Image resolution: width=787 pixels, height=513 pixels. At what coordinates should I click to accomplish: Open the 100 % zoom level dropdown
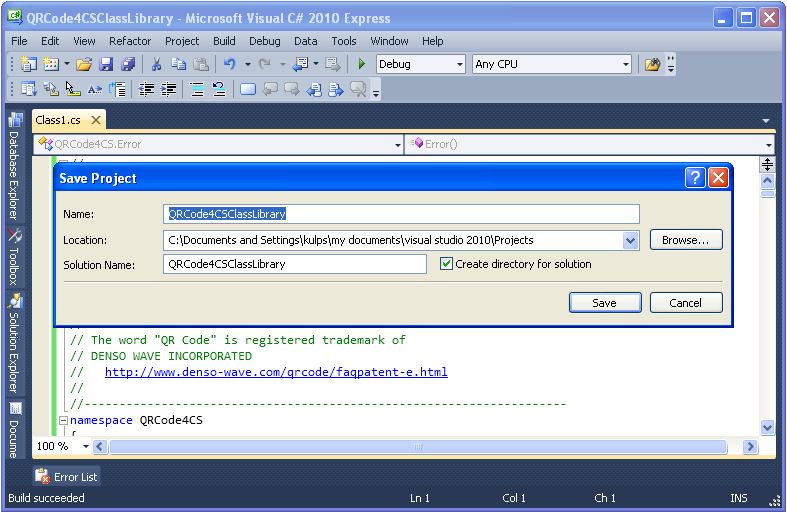coord(86,446)
